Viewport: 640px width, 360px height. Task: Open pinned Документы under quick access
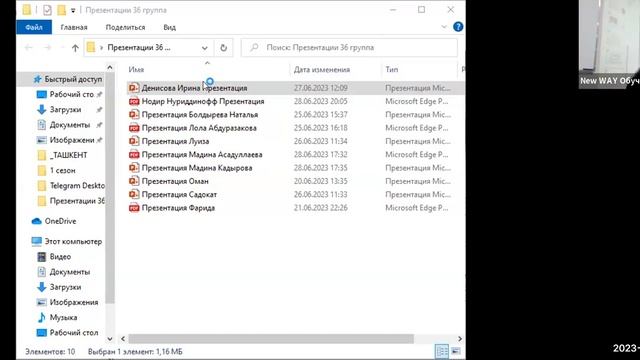69,125
